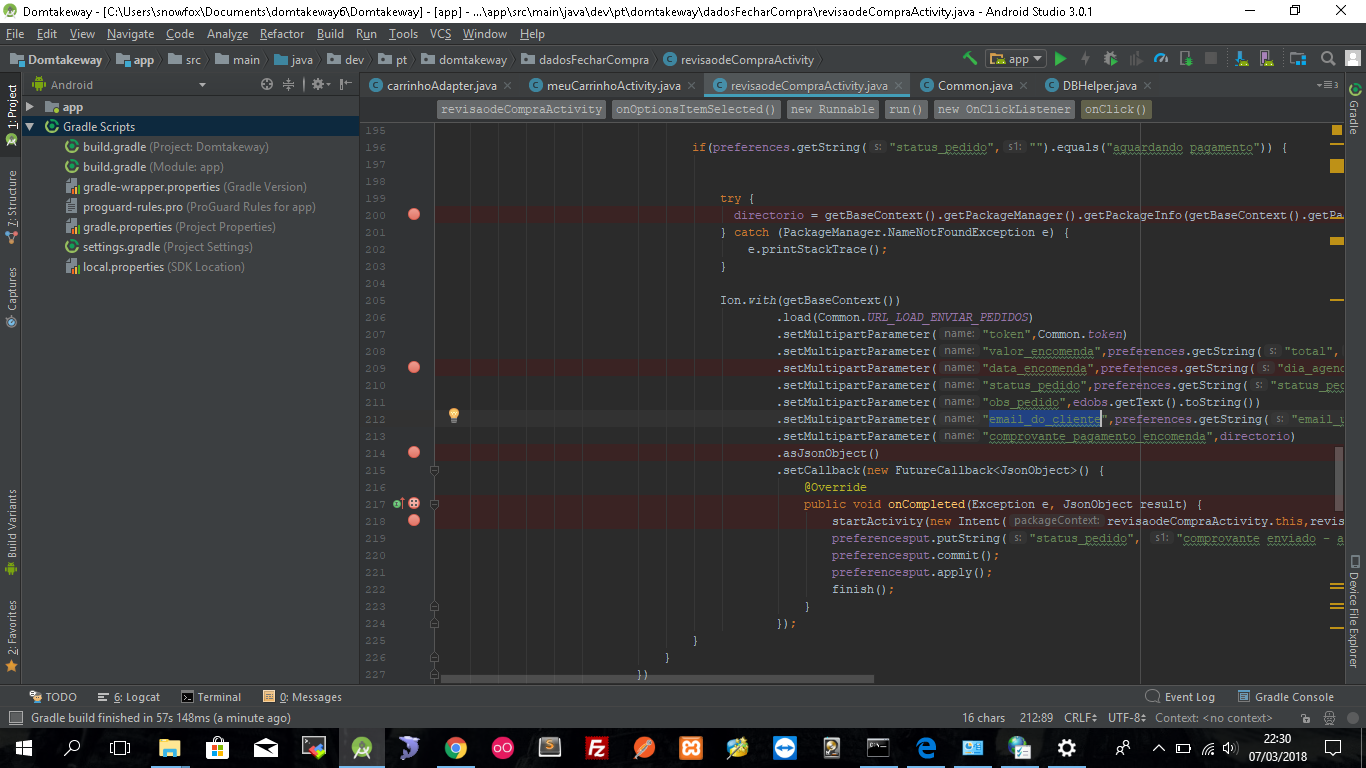
Task: Collapse code fold at line 215 setCallback
Action: click(x=435, y=470)
